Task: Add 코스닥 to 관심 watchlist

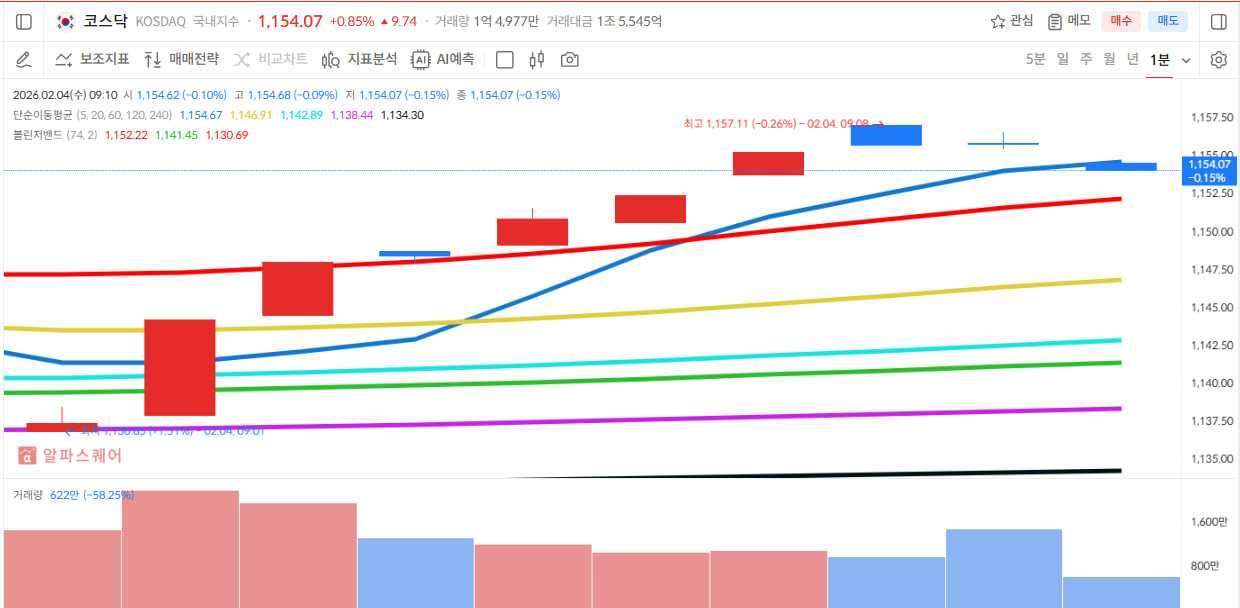Action: 1011,21
